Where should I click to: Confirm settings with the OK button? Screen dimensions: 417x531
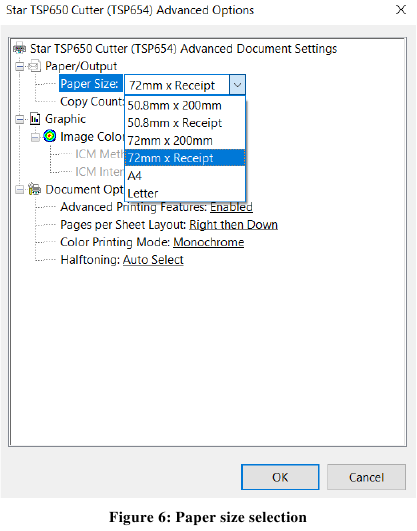280,477
